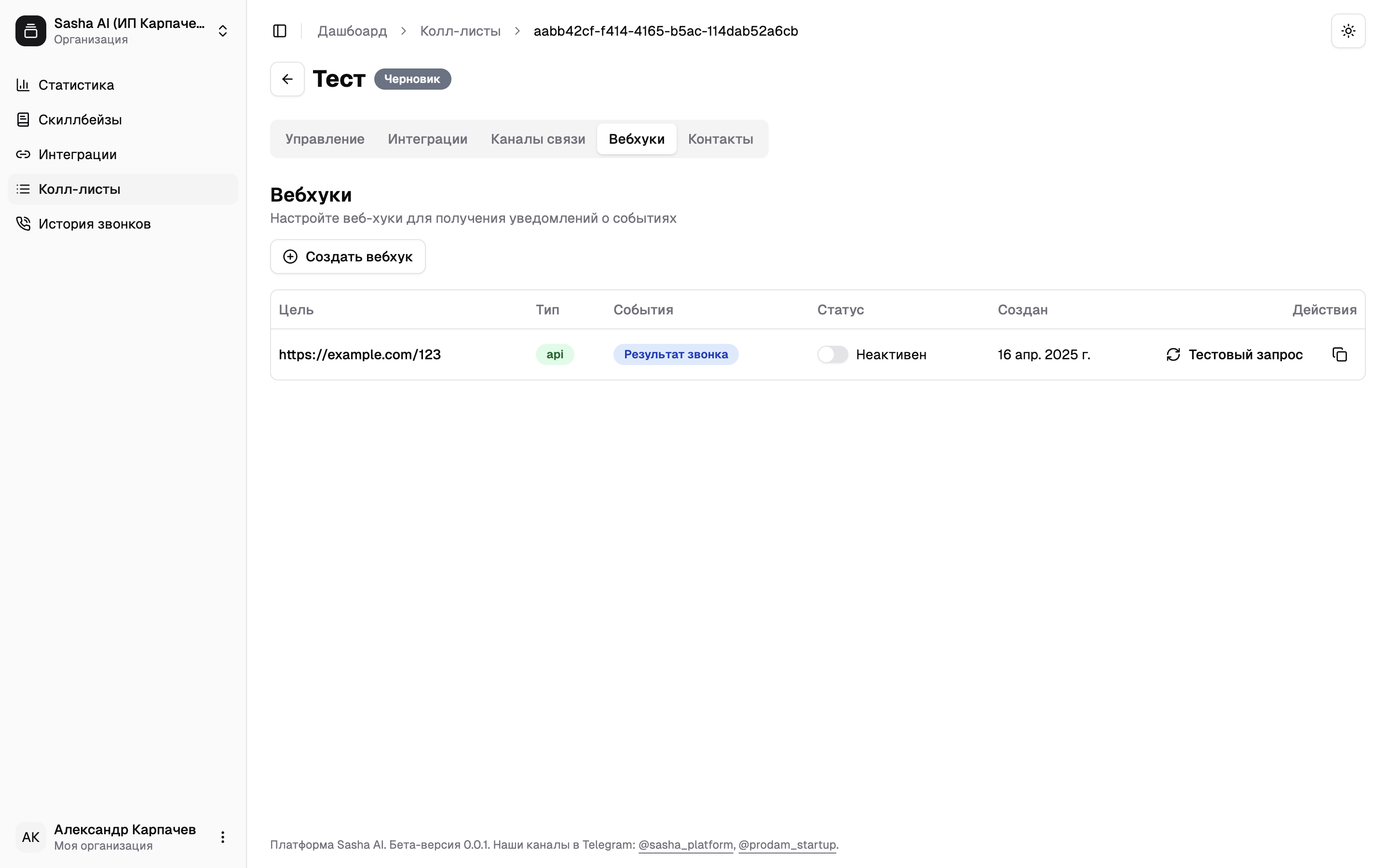This screenshot has height=868, width=1389.
Task: Send a Тестовый запрос
Action: (1234, 355)
